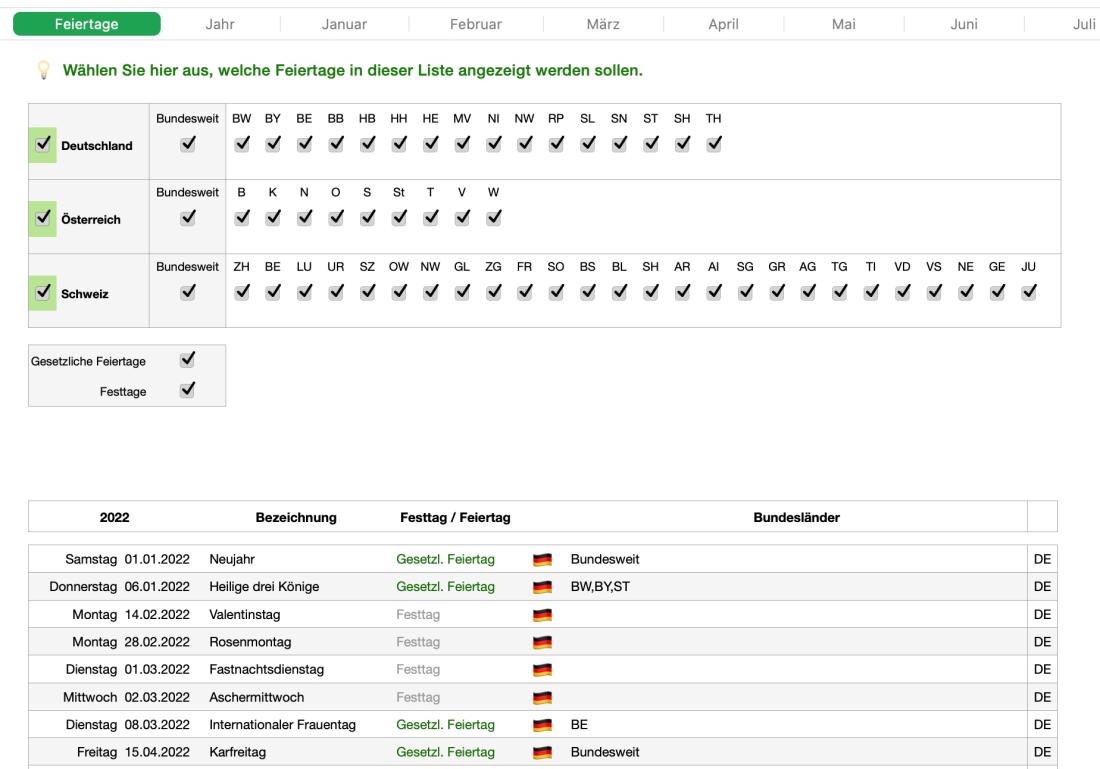Click the Bezeichnung column header
The width and height of the screenshot is (1100, 769).
tap(295, 517)
